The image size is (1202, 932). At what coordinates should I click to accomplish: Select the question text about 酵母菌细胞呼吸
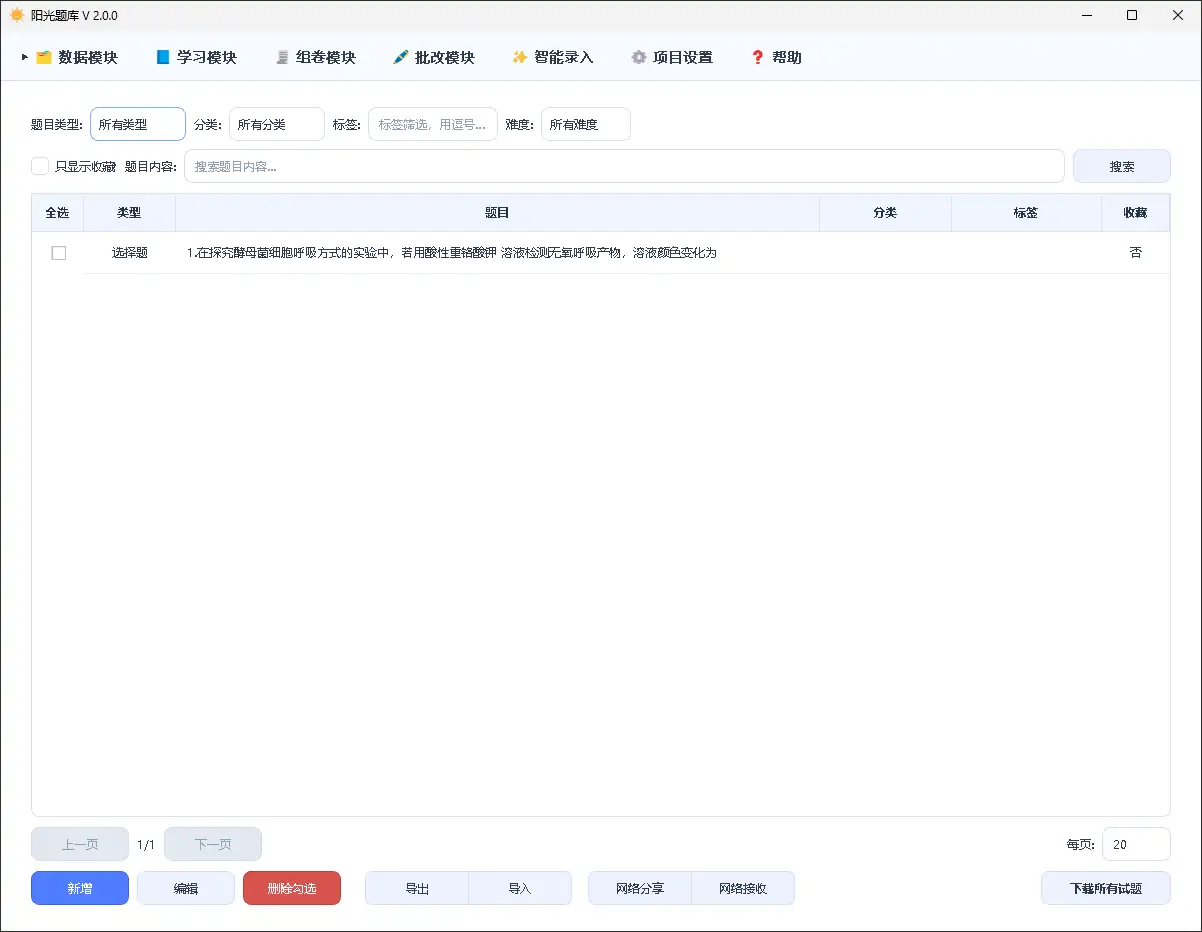tap(452, 253)
